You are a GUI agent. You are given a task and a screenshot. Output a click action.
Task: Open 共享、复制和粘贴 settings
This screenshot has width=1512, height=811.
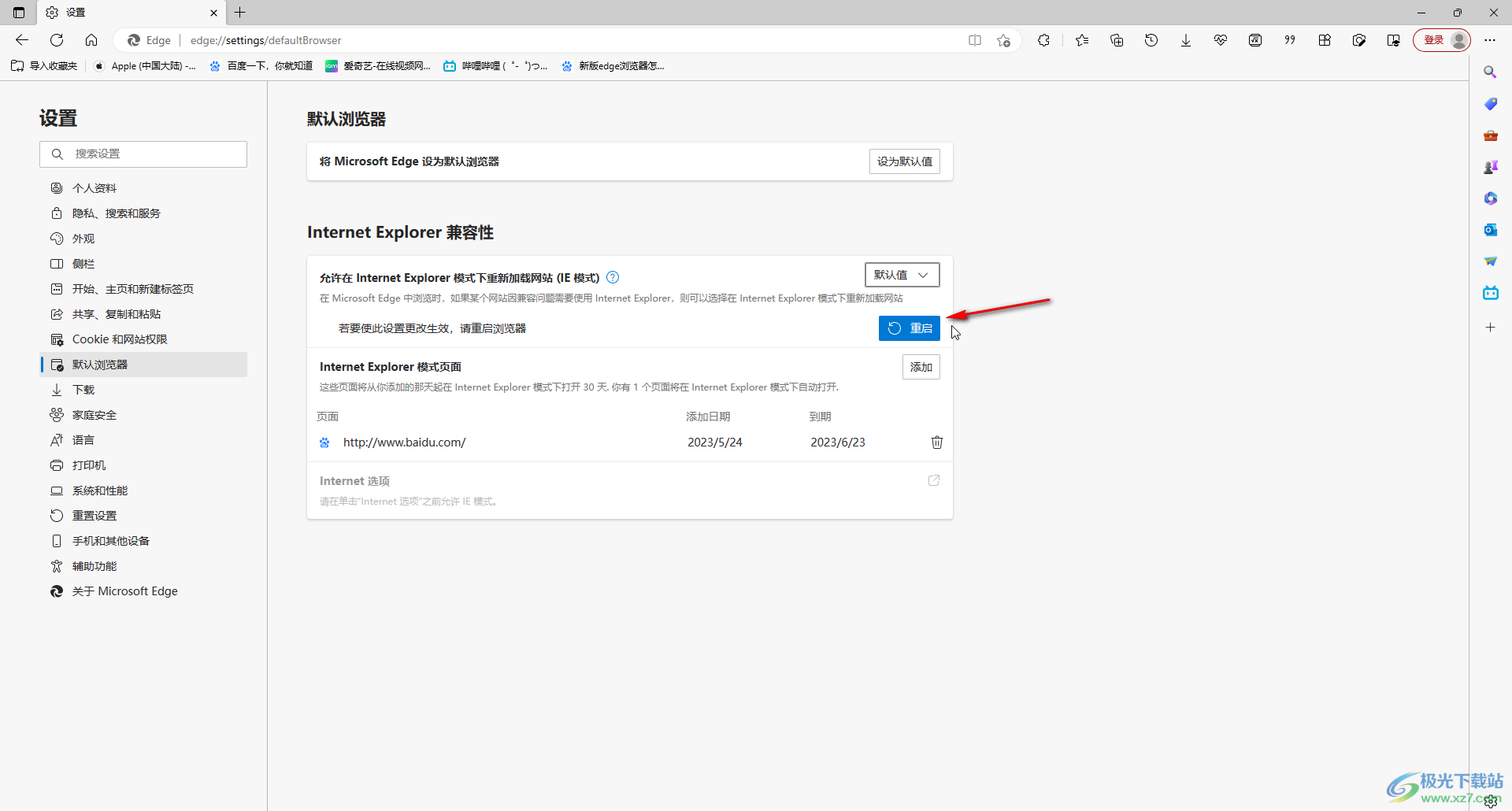click(143, 314)
